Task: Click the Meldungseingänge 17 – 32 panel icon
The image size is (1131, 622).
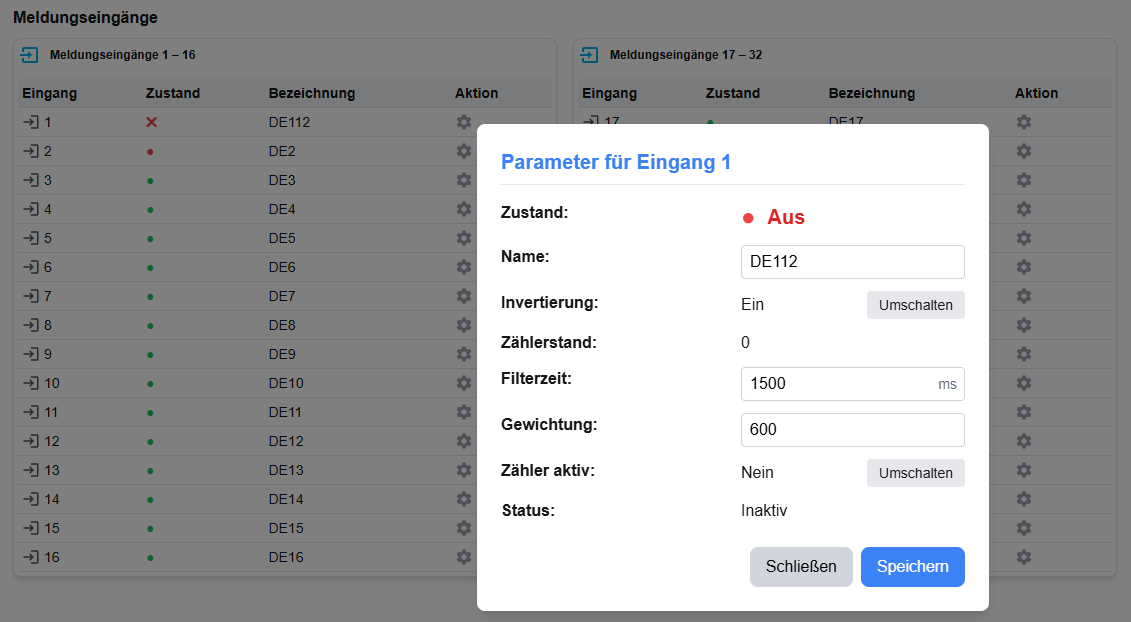Action: tap(590, 55)
